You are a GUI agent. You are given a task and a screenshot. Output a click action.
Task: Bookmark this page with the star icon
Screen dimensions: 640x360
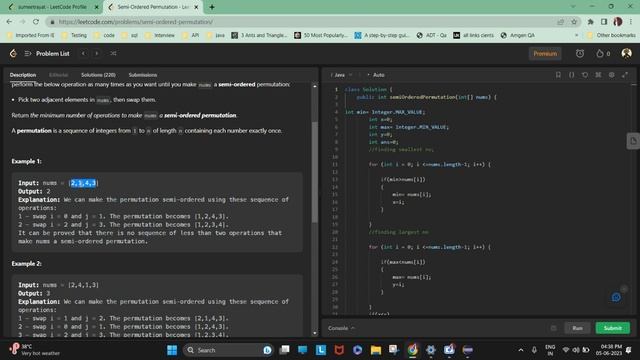pos(573,22)
